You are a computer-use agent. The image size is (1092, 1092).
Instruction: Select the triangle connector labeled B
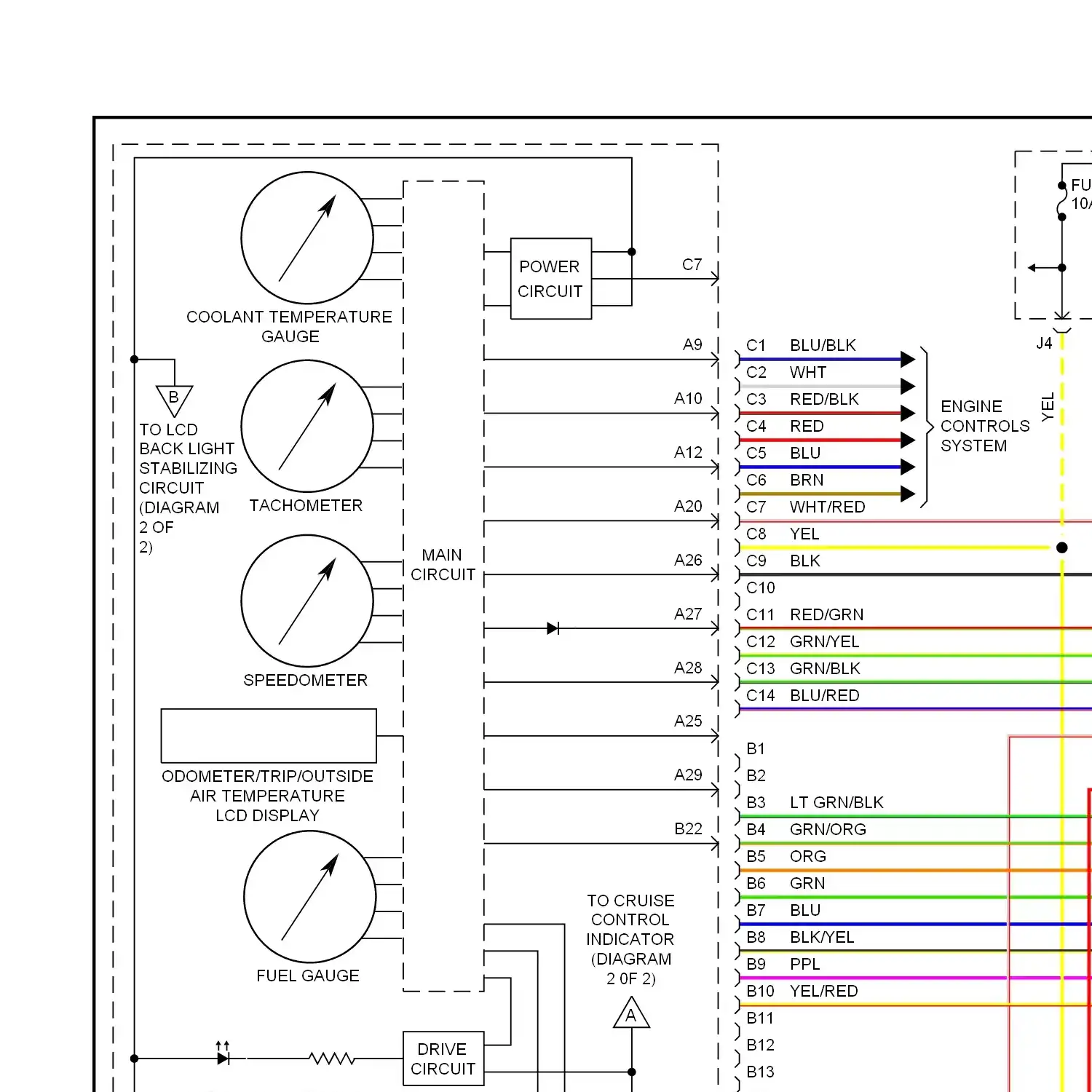175,401
